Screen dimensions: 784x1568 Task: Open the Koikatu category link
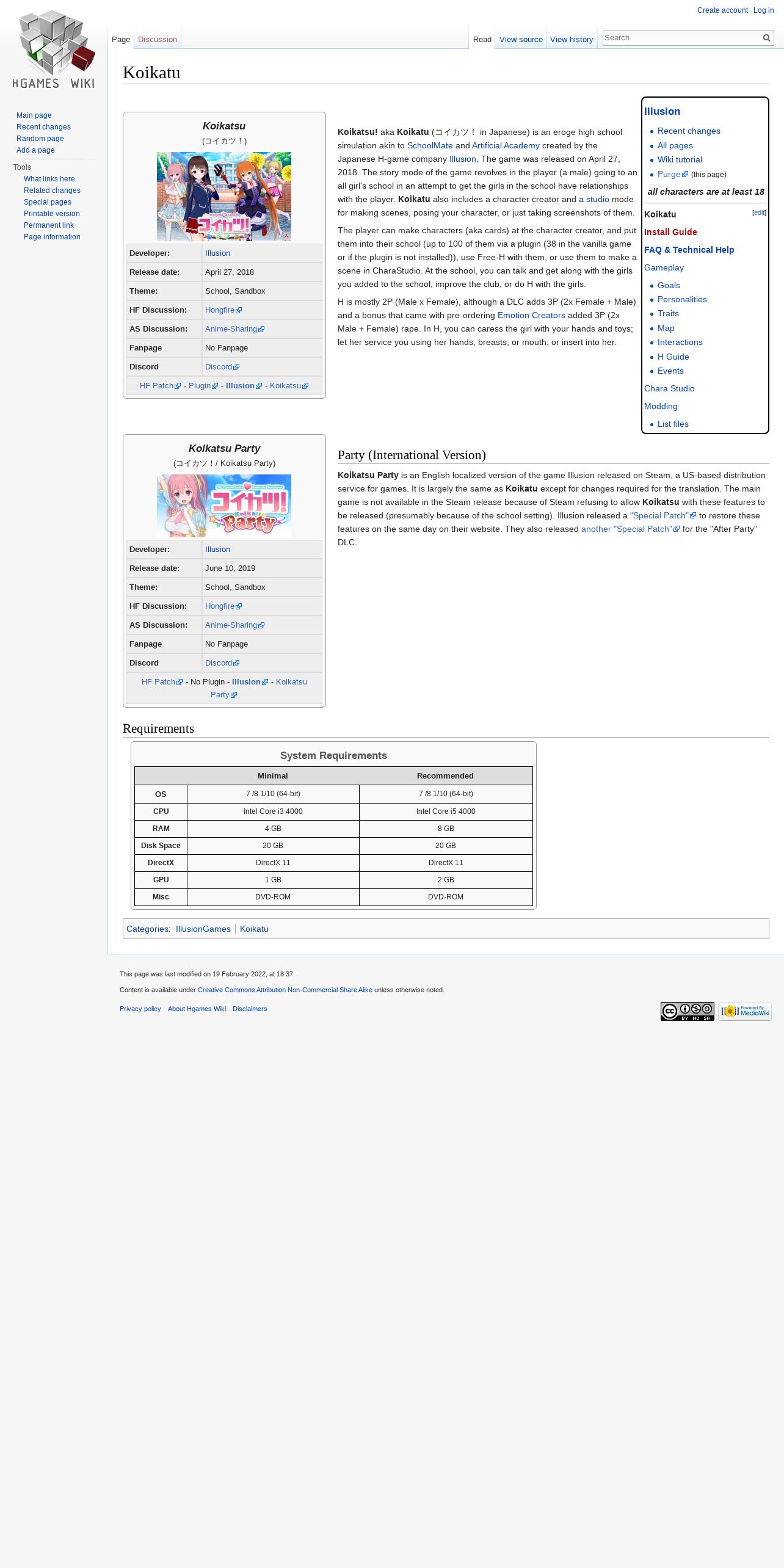[x=254, y=929]
